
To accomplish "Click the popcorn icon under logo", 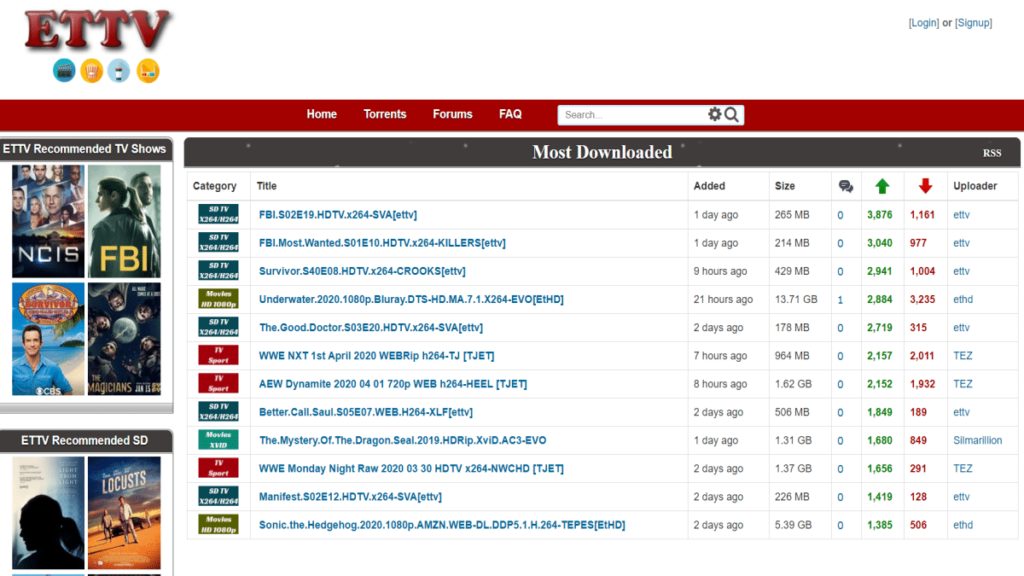I will point(91,71).
